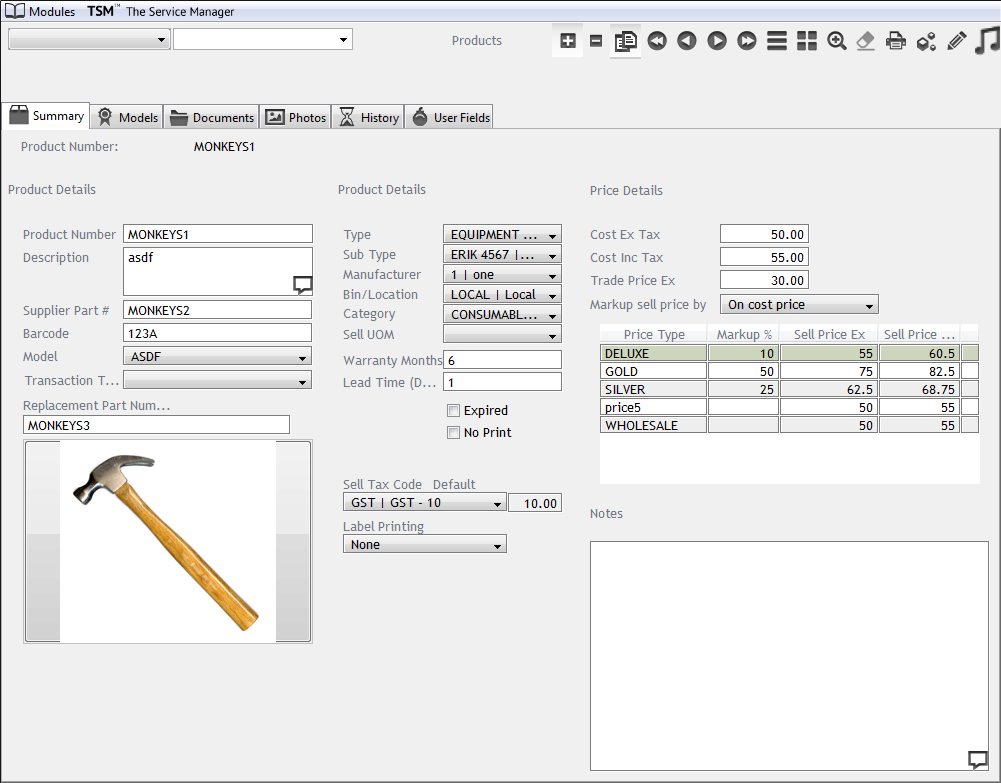Tick the No Print checkbox
The height and width of the screenshot is (783, 1001).
[x=454, y=433]
